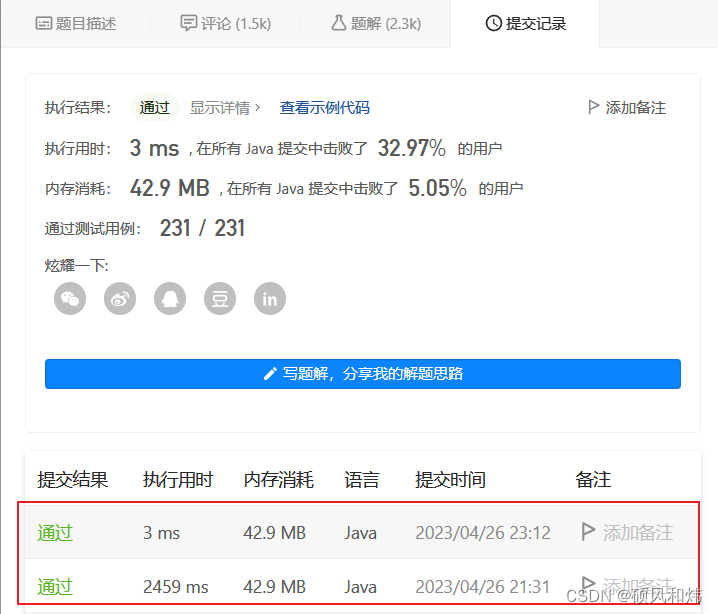Switch to the 评论 (1.5k) tab
Screen dimensions: 718x614
click(x=226, y=23)
